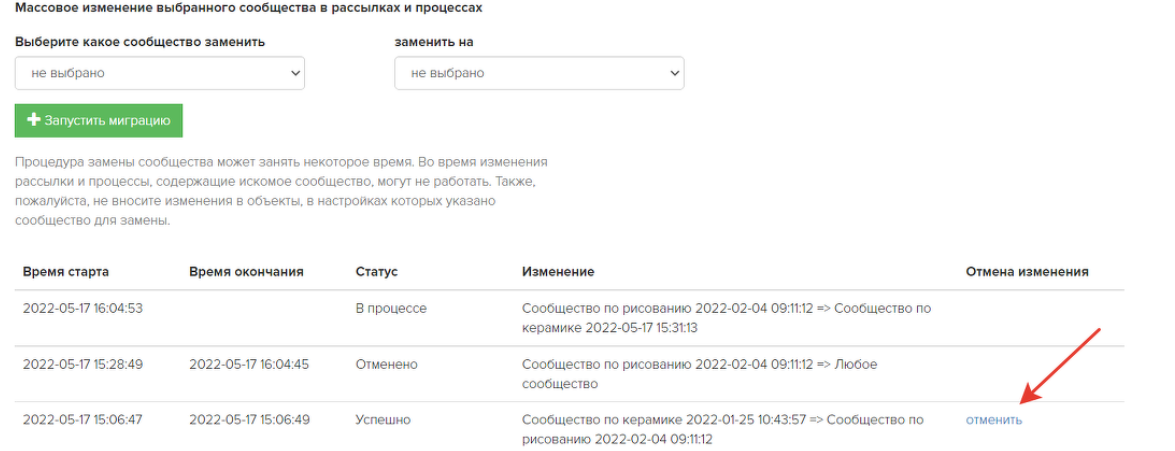Click the 'Массовое изменение выбранного сообщества' heading
This screenshot has width=1175, height=451.
click(249, 8)
